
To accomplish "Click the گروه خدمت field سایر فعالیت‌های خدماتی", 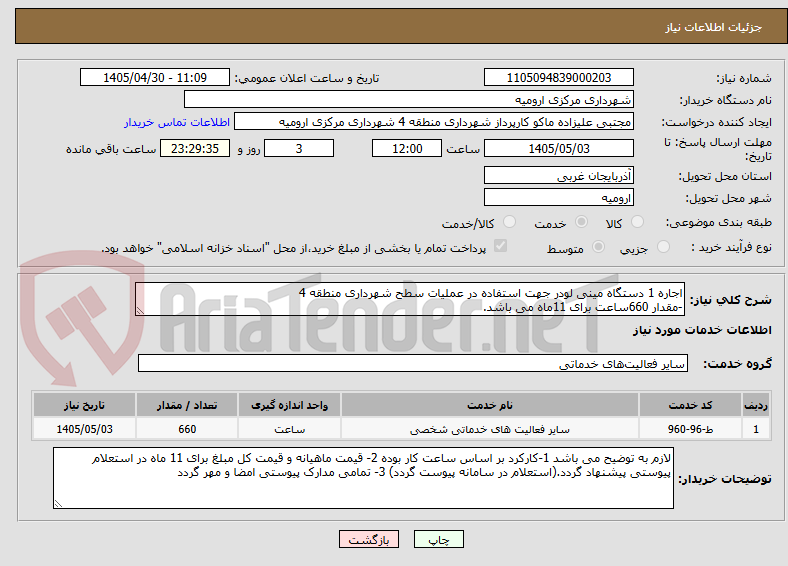I will 413,363.
